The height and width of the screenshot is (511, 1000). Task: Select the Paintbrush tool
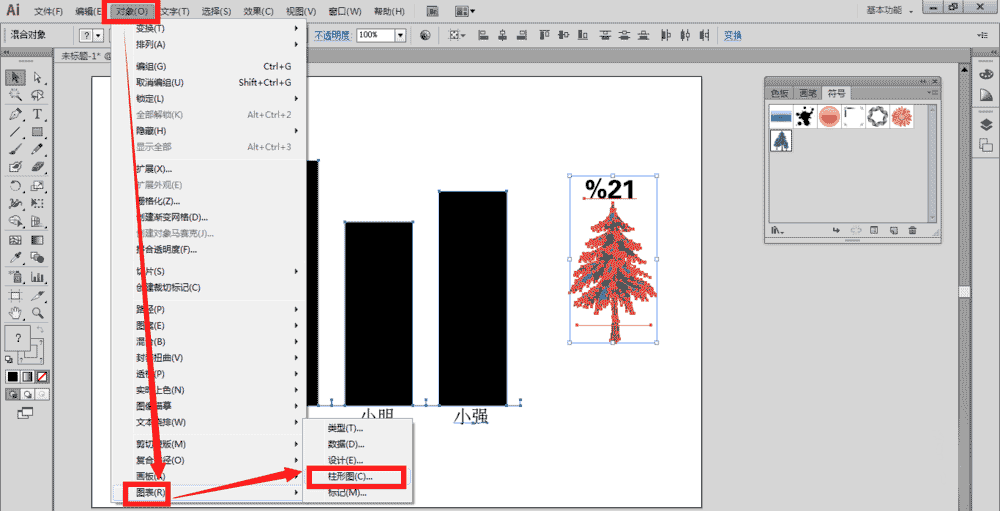(16, 149)
